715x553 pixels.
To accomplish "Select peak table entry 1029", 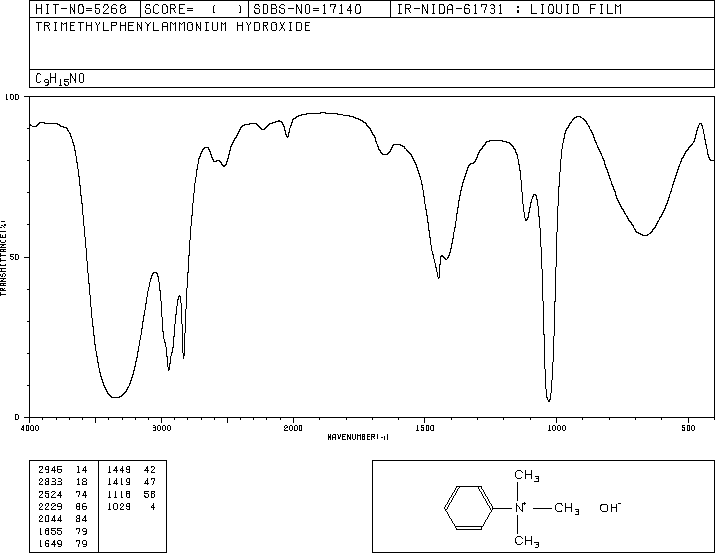I will [x=131, y=506].
